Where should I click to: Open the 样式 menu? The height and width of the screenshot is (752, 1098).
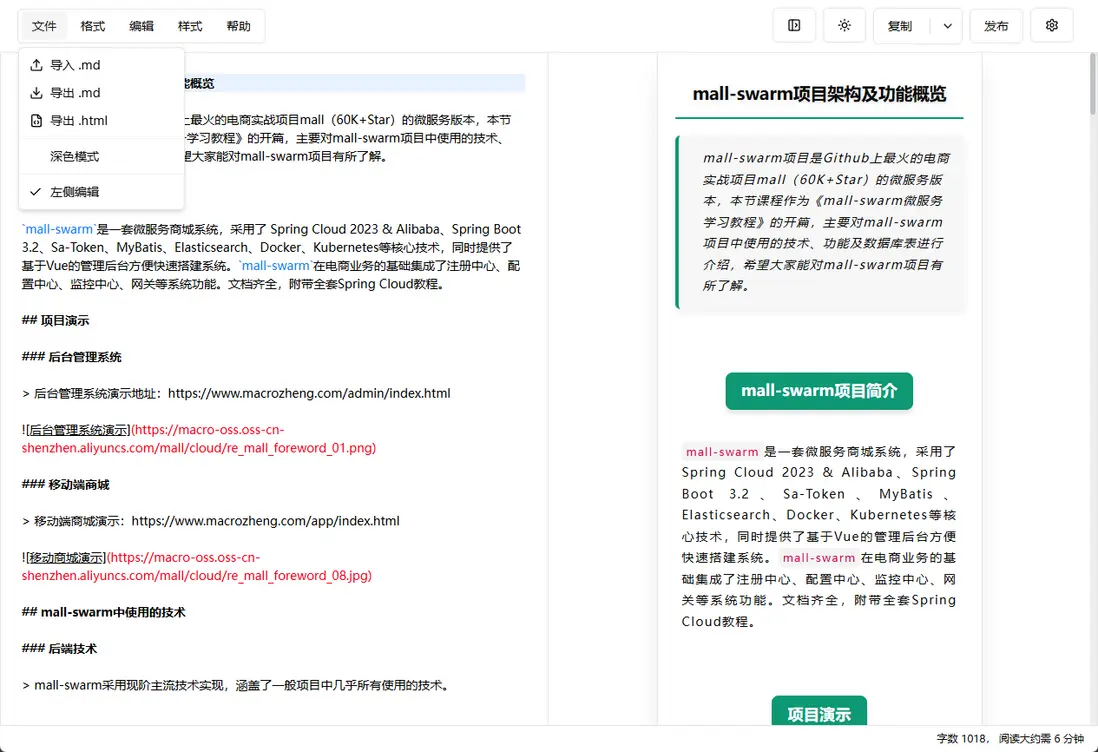pyautogui.click(x=190, y=26)
